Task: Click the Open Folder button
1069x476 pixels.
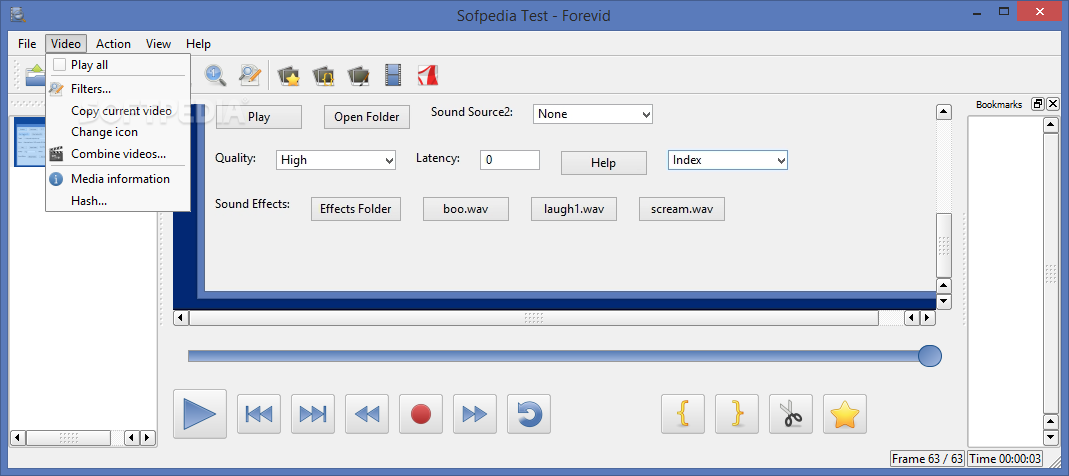Action: pos(367,117)
